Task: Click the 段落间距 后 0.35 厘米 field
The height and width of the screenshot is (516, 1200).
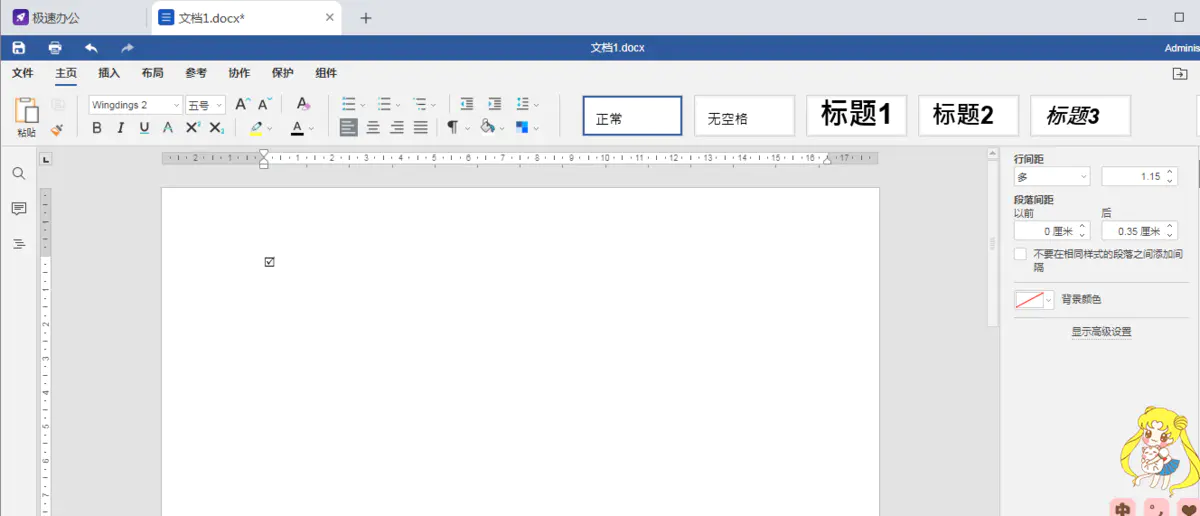Action: pos(1139,231)
